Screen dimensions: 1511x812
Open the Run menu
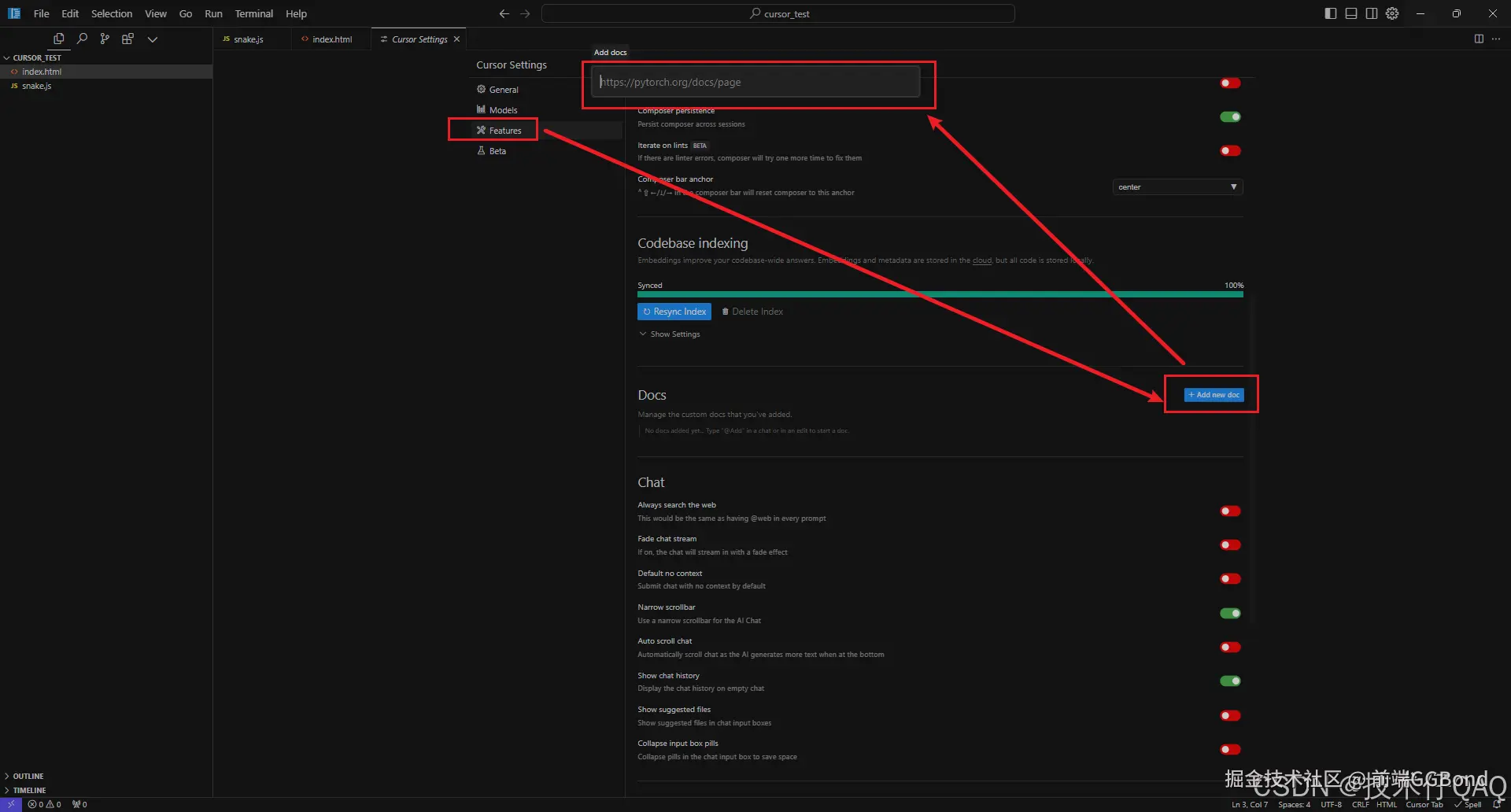click(x=213, y=13)
